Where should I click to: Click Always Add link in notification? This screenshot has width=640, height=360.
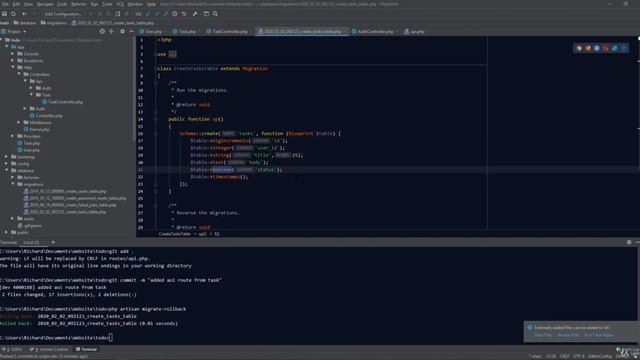click(568, 335)
